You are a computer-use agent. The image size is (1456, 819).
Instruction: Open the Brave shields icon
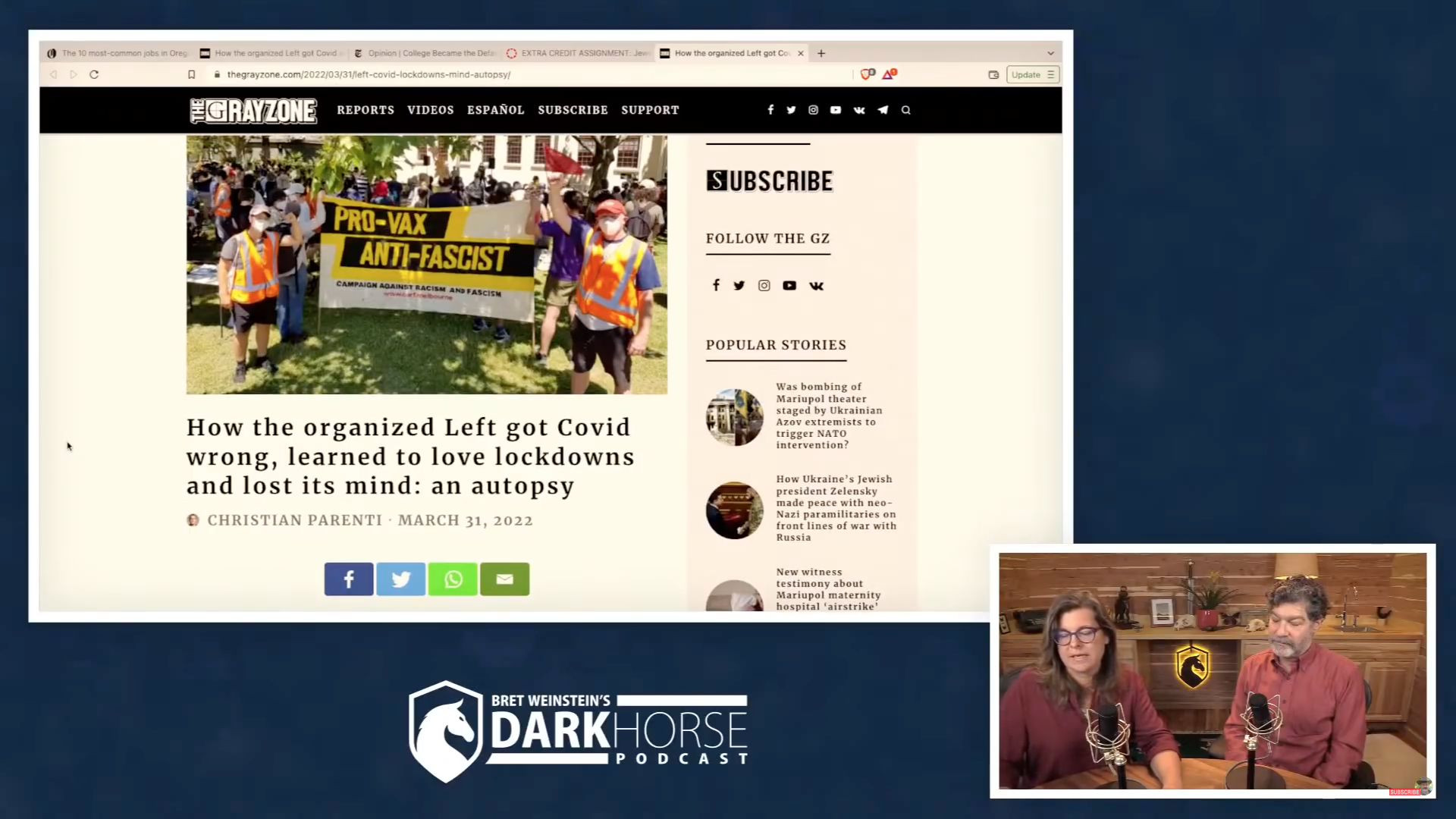coord(868,74)
